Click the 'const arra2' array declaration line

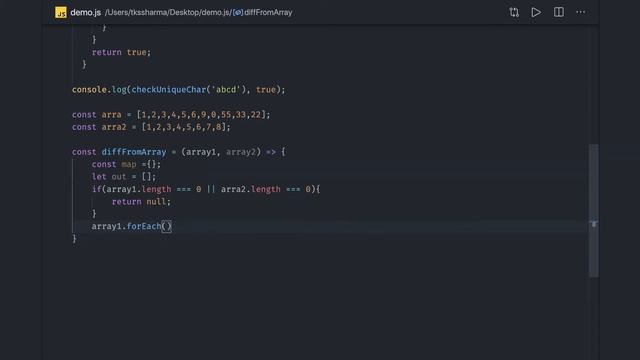pos(151,127)
